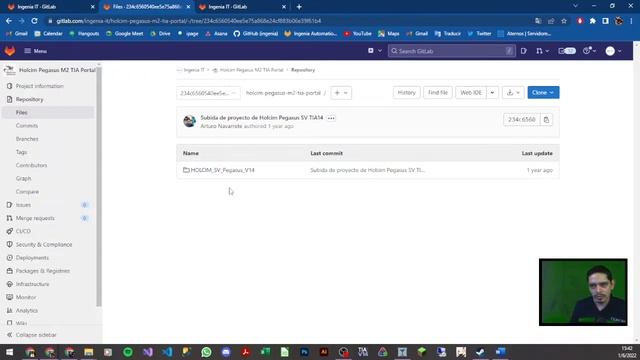Open browser extensions puzzle icon
The image size is (640, 360).
tap(593, 21)
